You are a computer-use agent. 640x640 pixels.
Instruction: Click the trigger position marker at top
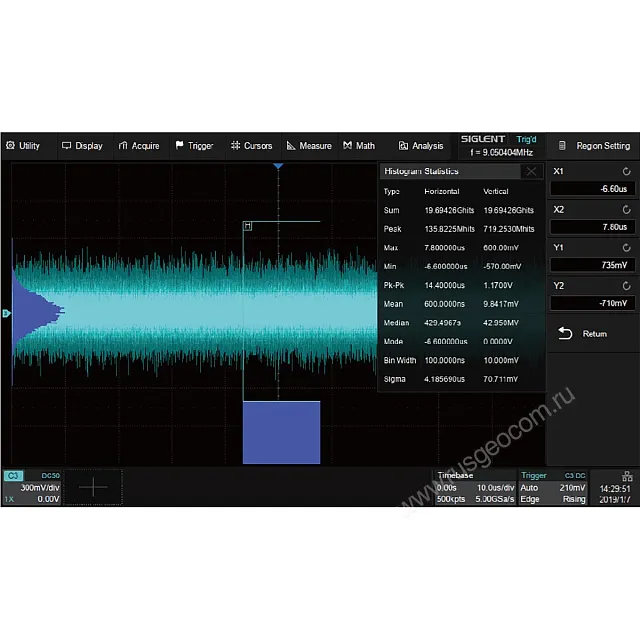tap(279, 166)
